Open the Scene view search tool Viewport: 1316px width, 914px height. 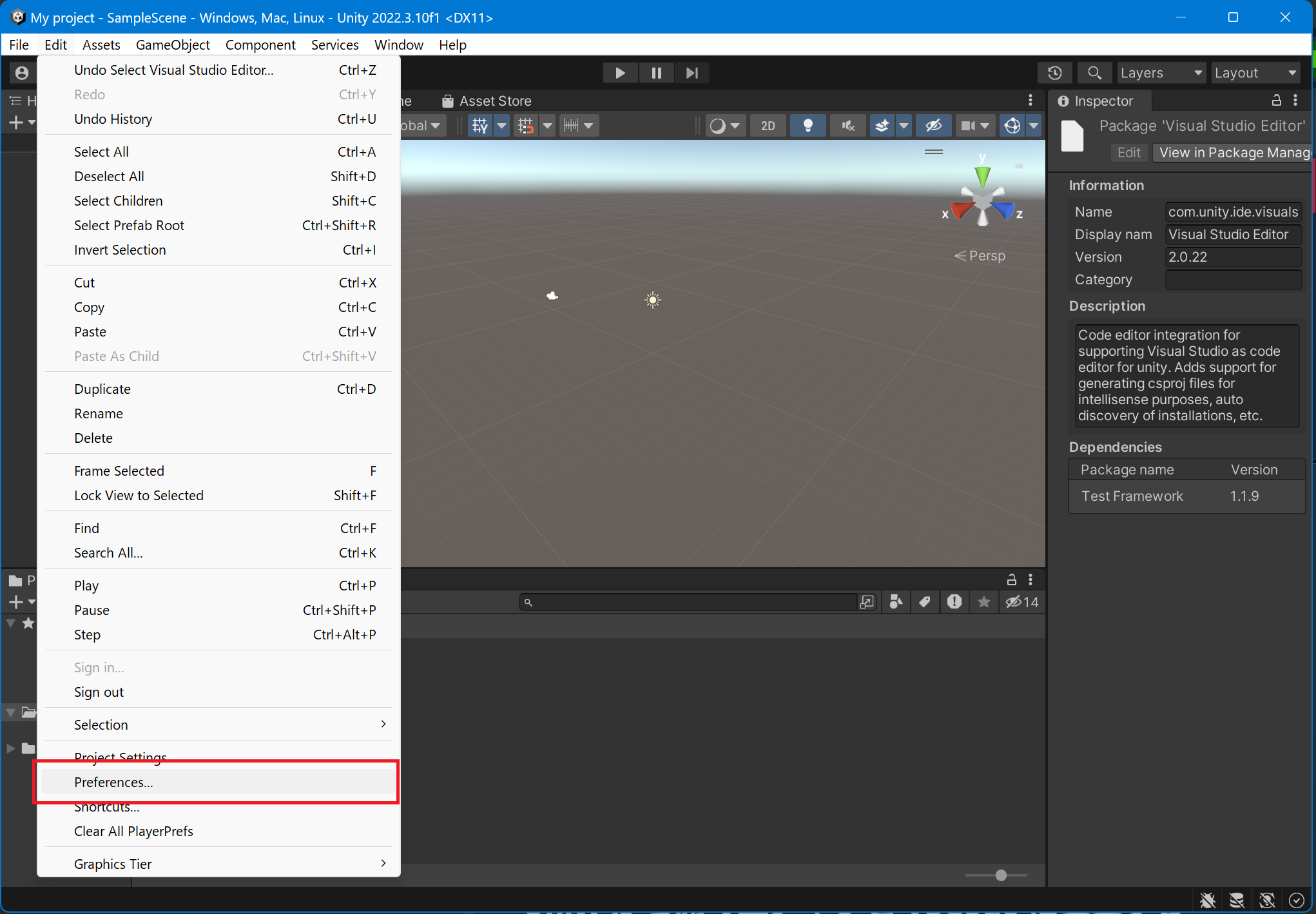pyautogui.click(x=1094, y=73)
